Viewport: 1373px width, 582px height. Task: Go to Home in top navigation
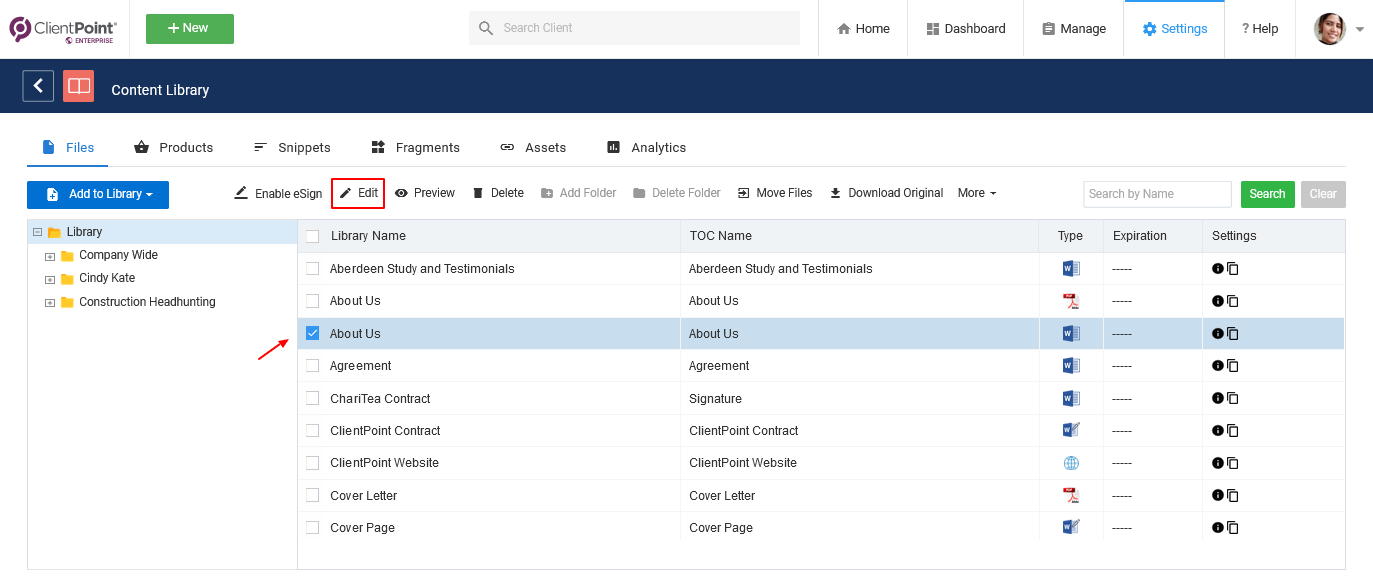tap(863, 29)
